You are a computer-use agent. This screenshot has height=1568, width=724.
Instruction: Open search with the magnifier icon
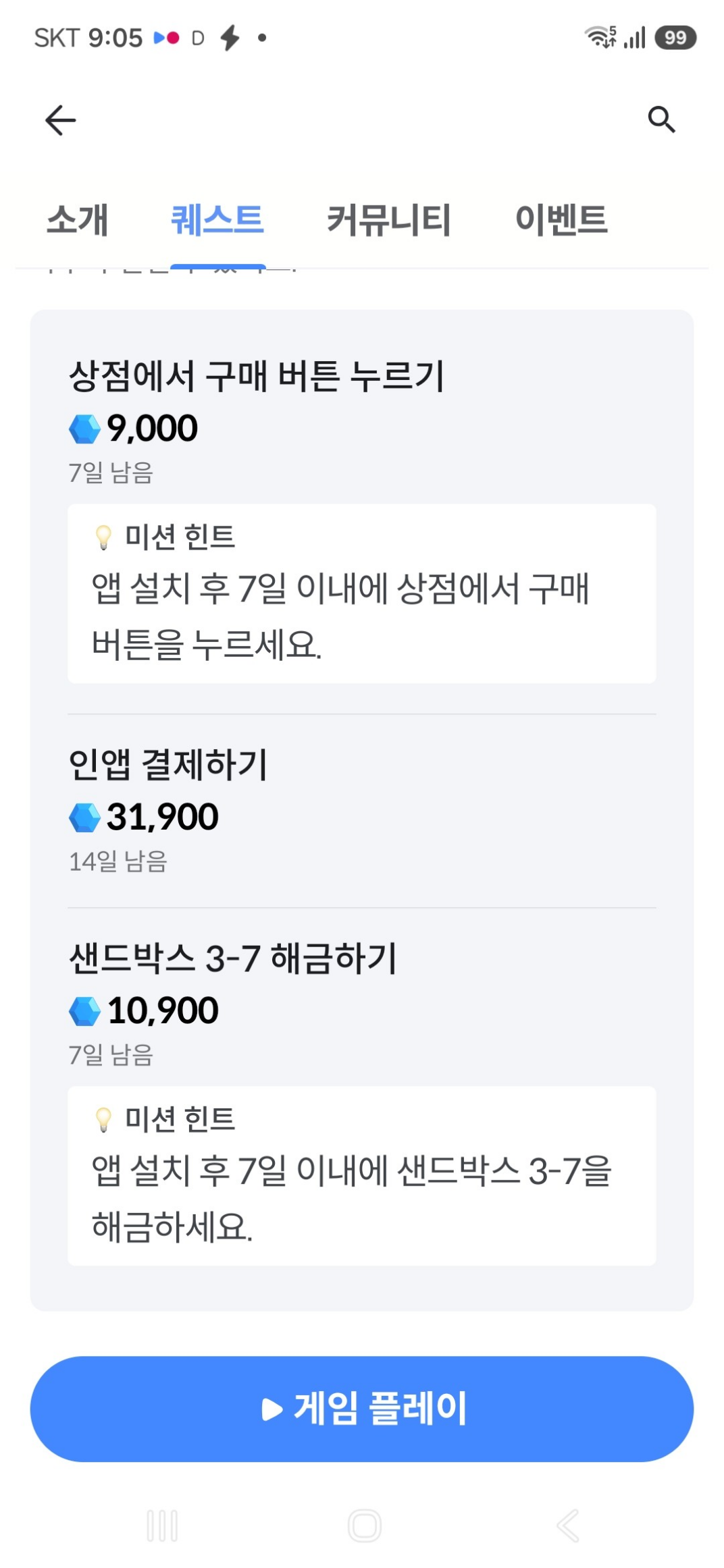click(661, 119)
